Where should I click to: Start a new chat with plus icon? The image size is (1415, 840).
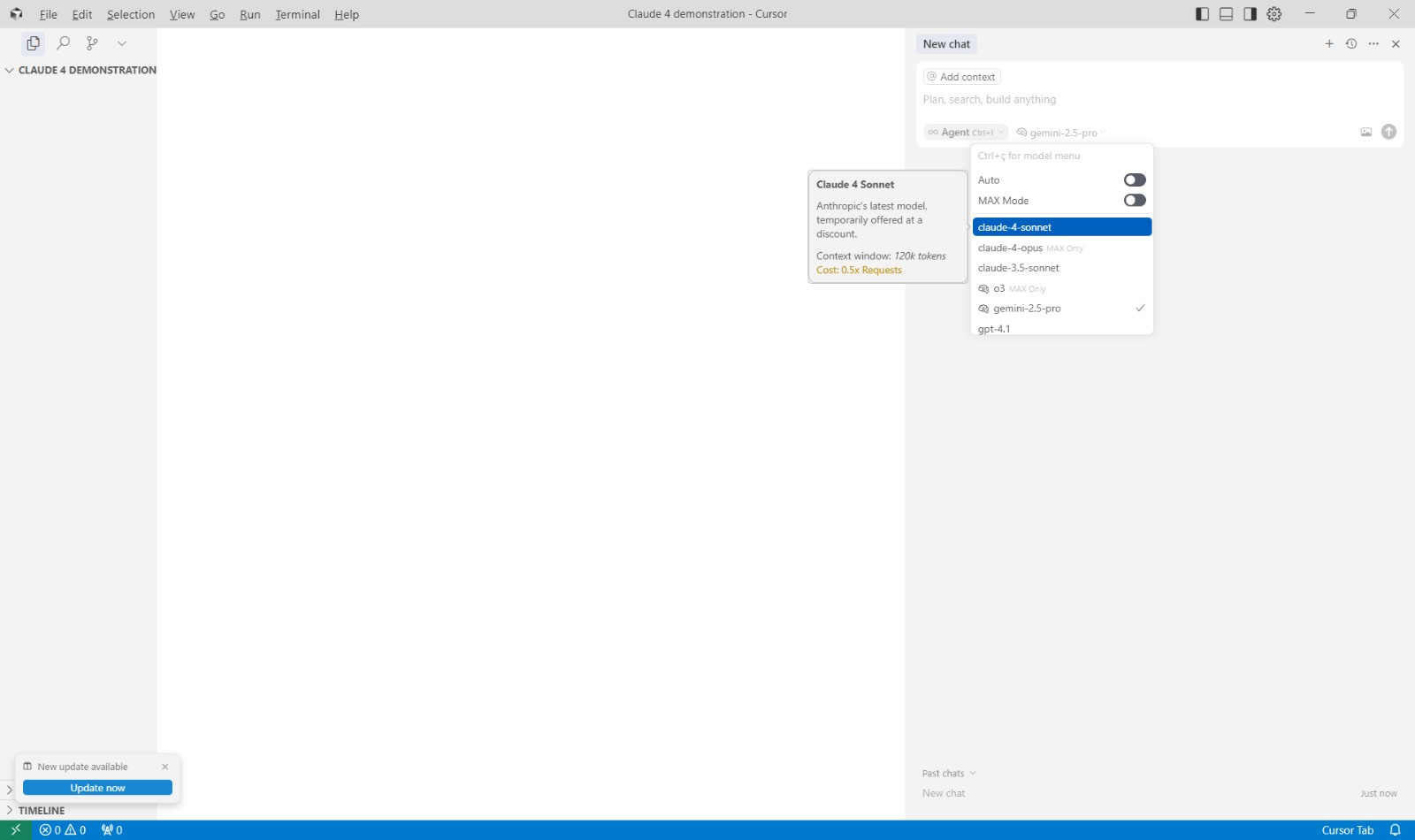(1328, 44)
